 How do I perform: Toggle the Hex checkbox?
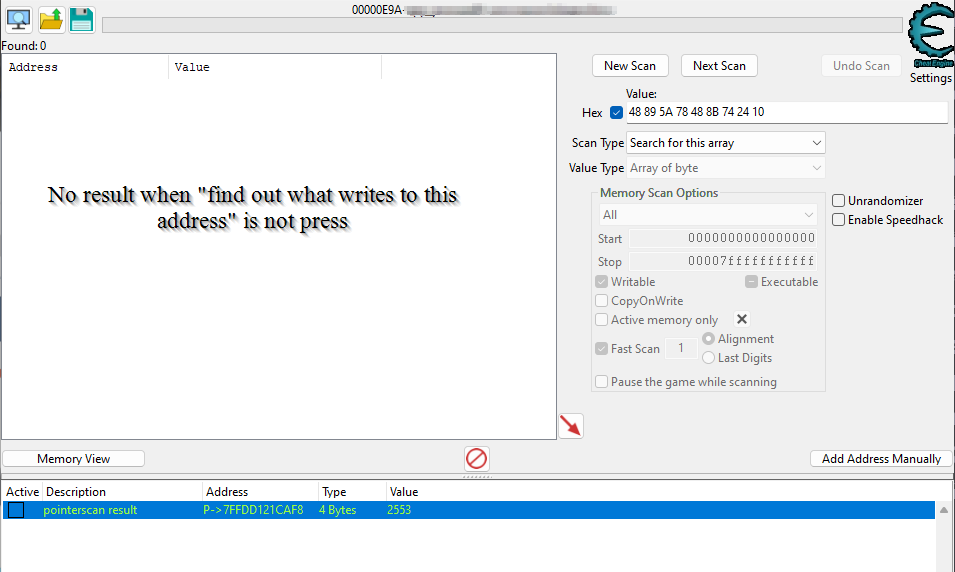pos(616,113)
